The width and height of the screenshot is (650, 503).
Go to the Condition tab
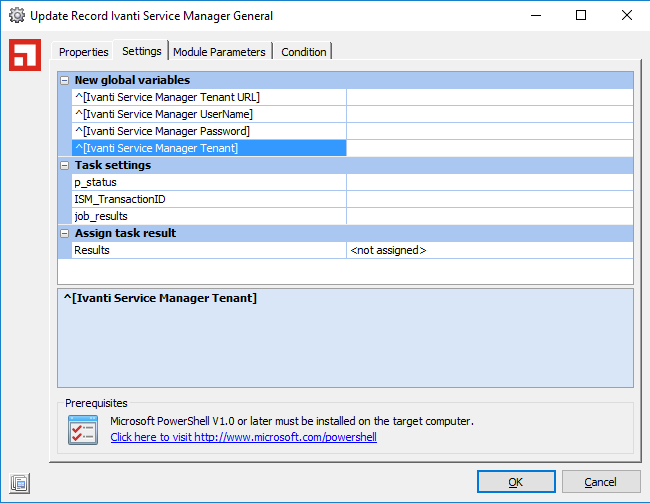click(303, 52)
